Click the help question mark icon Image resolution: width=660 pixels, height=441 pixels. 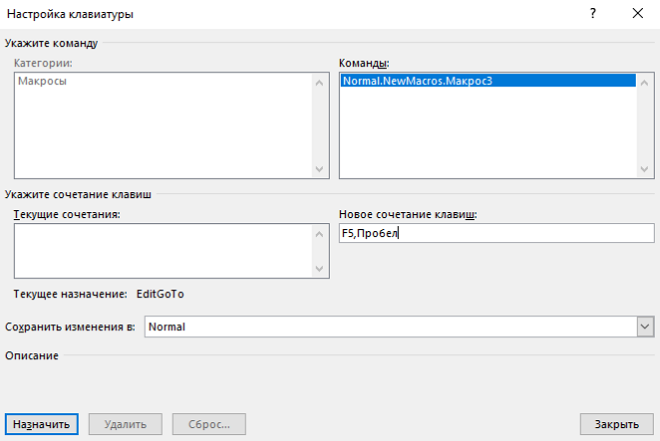click(x=593, y=13)
